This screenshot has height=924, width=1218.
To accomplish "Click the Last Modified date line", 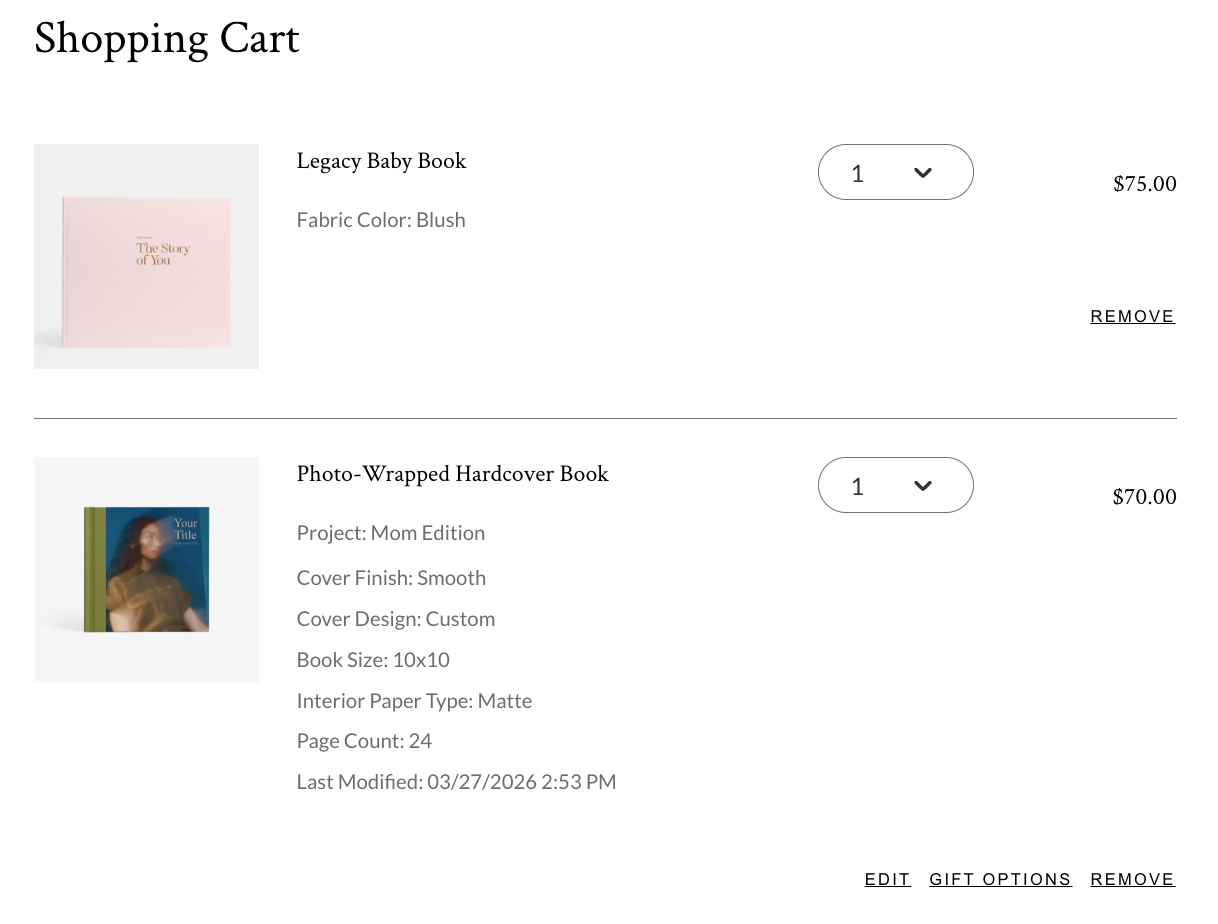I will (456, 782).
